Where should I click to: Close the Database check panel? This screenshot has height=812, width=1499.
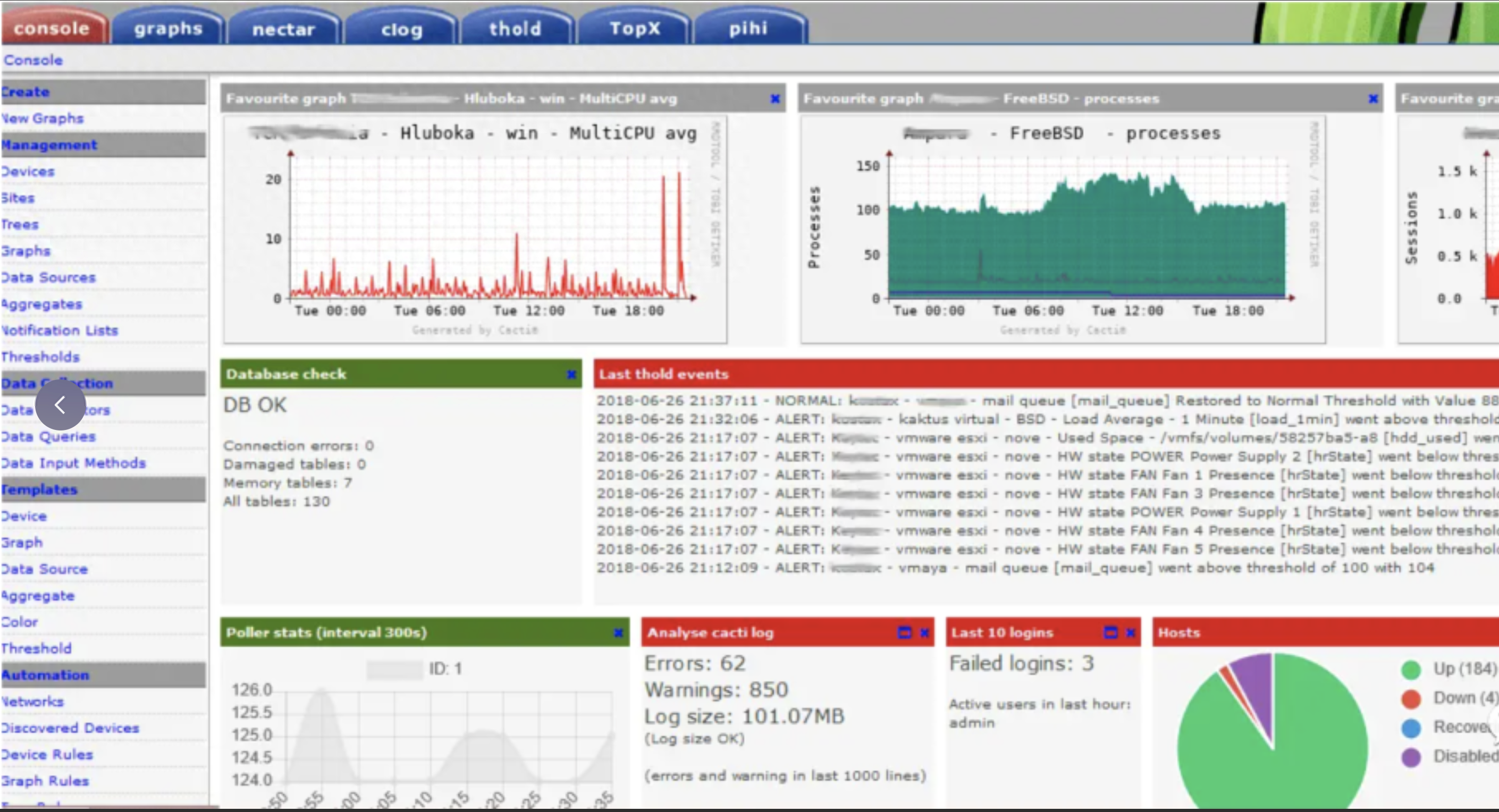[x=571, y=375]
